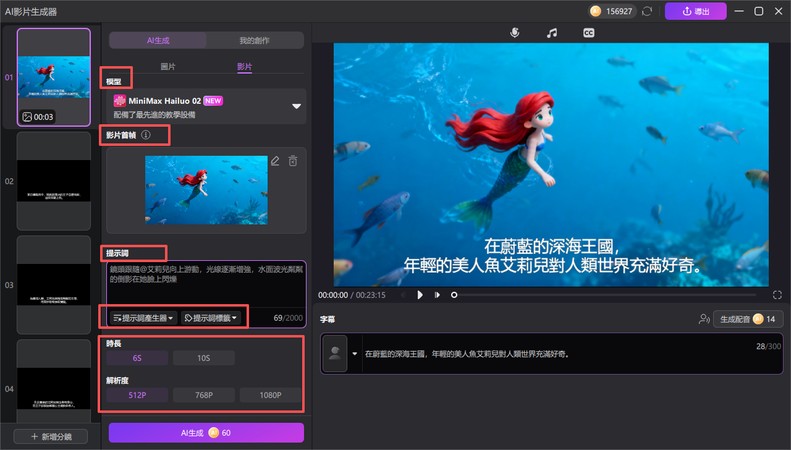Expand the MiniMax Hailuo 02 model dropdown
Screen dimensions: 791x450
pyautogui.click(x=296, y=105)
